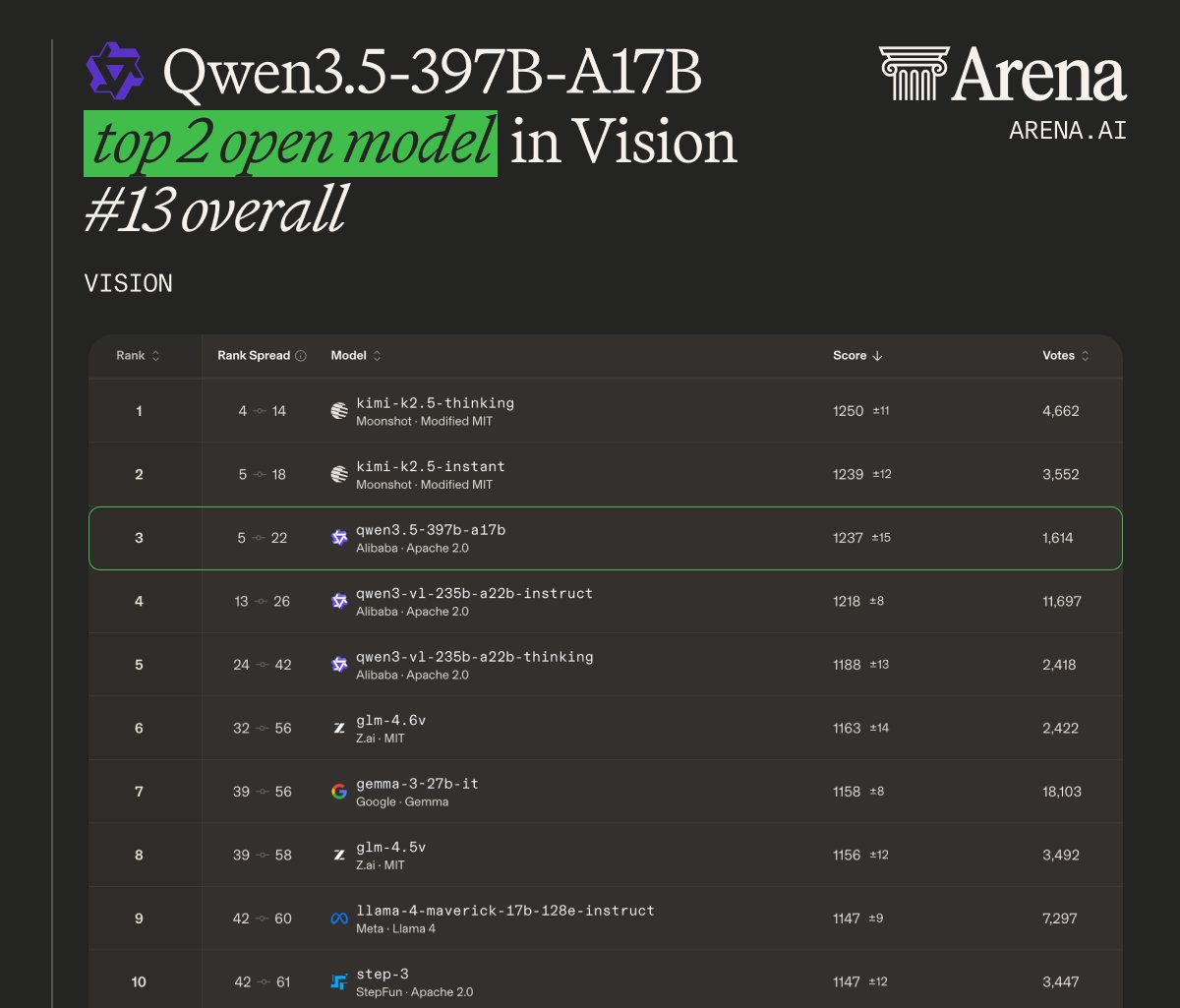Toggle sorting on the Votes column
This screenshot has height=1008, width=1180.
tap(1087, 356)
